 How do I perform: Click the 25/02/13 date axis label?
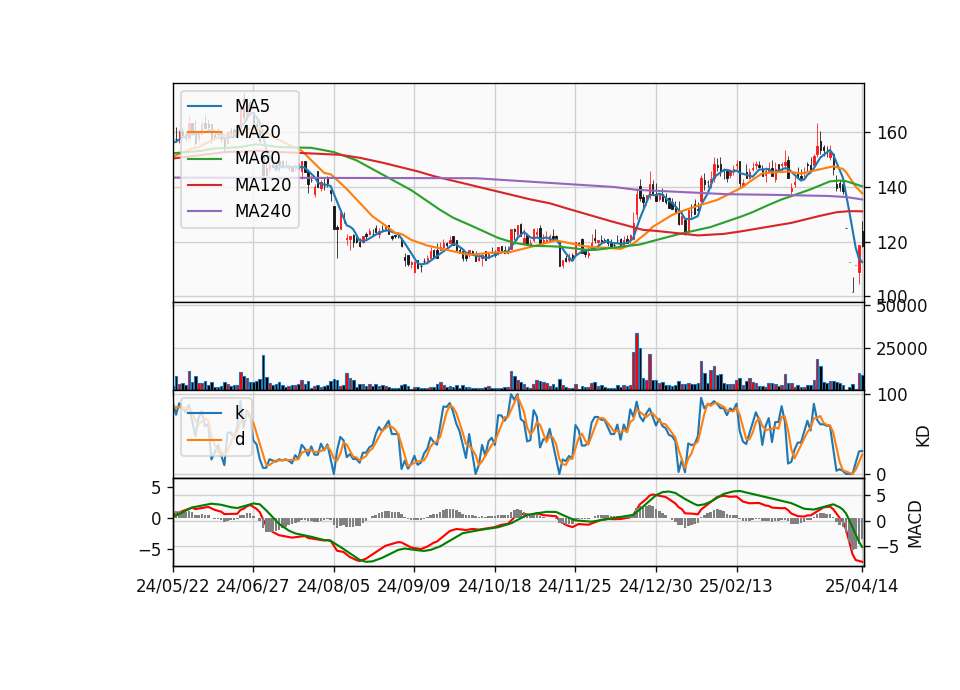click(x=736, y=587)
